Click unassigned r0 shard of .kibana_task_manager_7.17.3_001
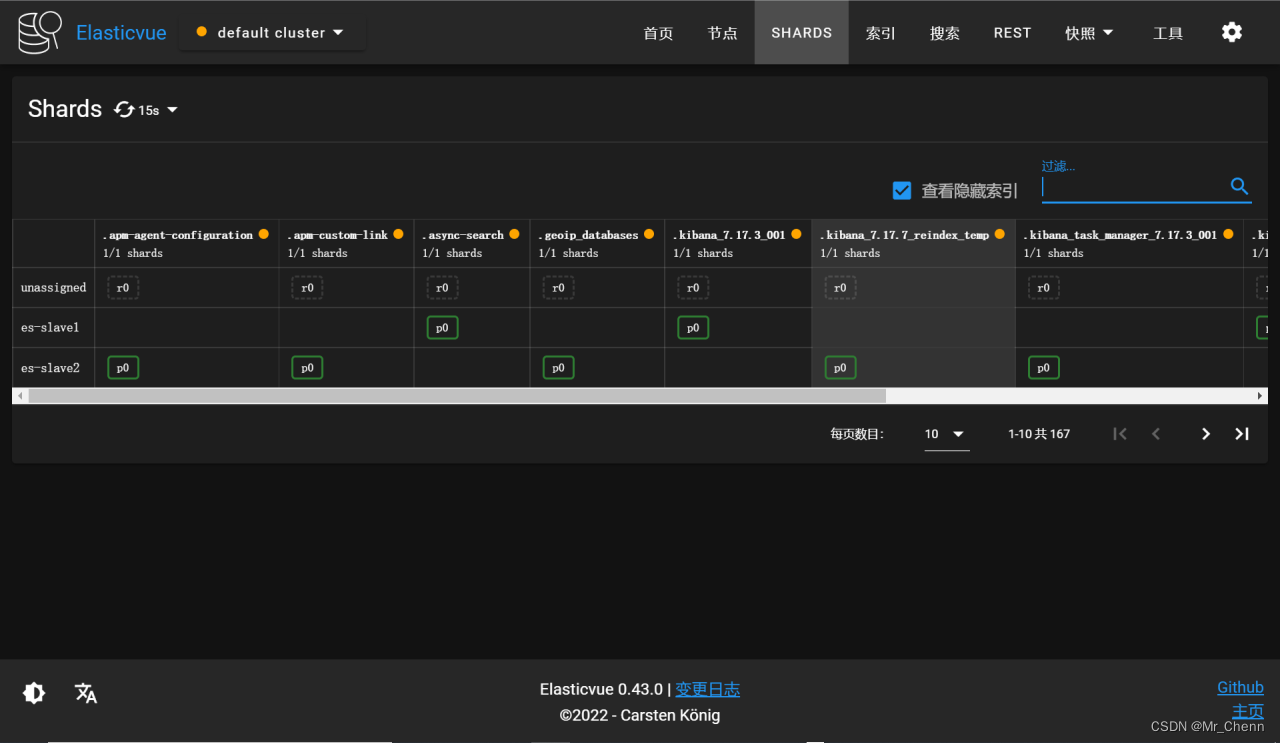 [x=1043, y=288]
